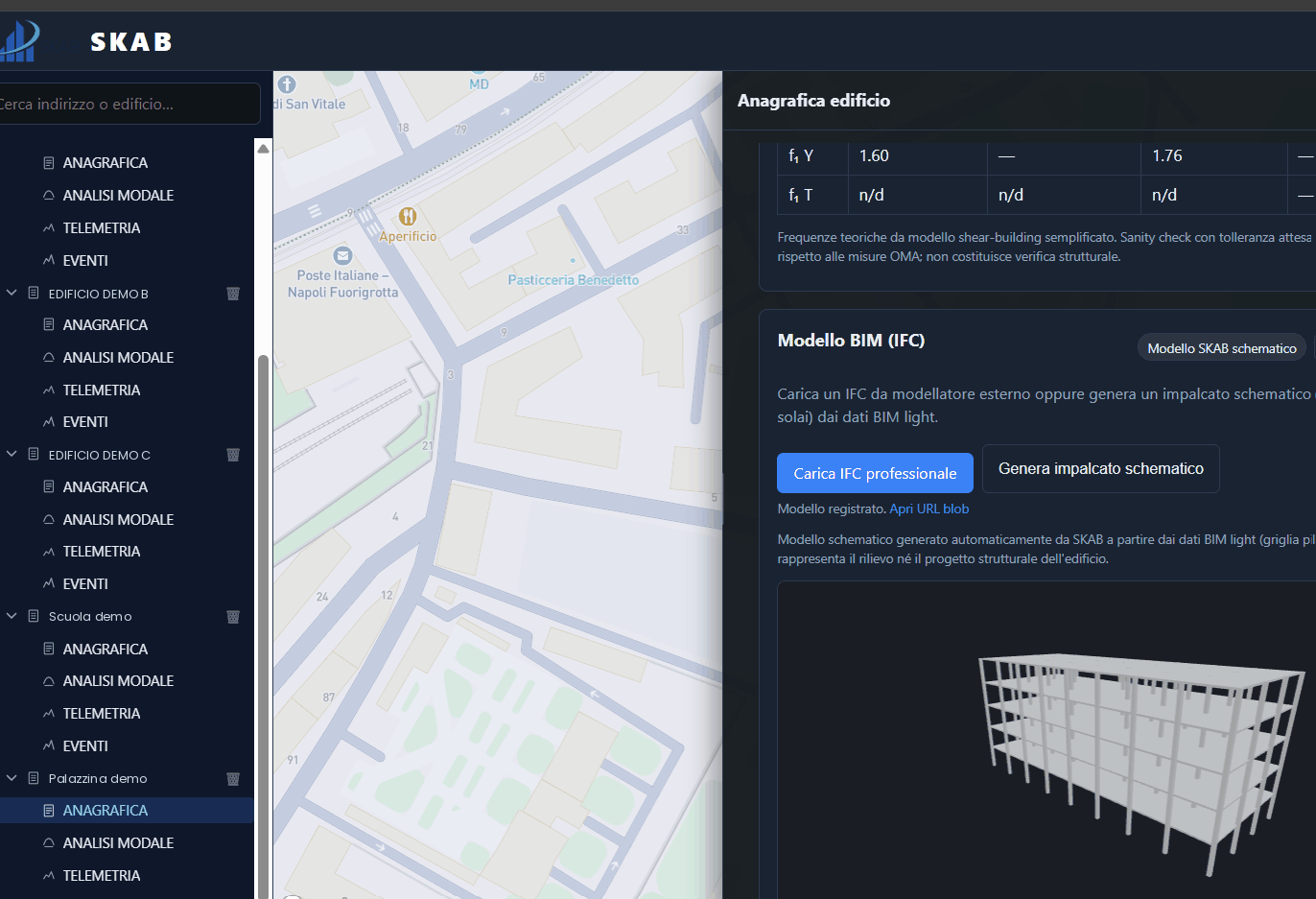The height and width of the screenshot is (899, 1316).
Task: Collapse the EDIFICIO DEMO C tree node
Action: pyautogui.click(x=12, y=454)
